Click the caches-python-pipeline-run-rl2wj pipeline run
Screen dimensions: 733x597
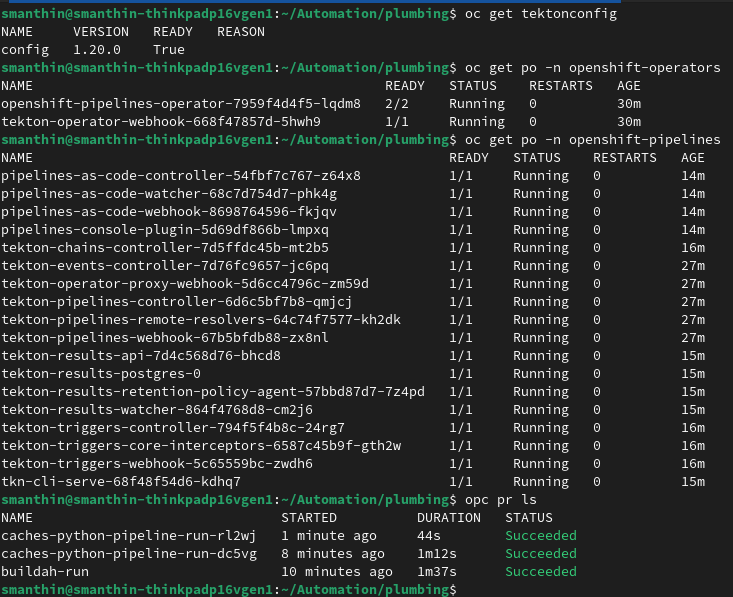[129, 535]
